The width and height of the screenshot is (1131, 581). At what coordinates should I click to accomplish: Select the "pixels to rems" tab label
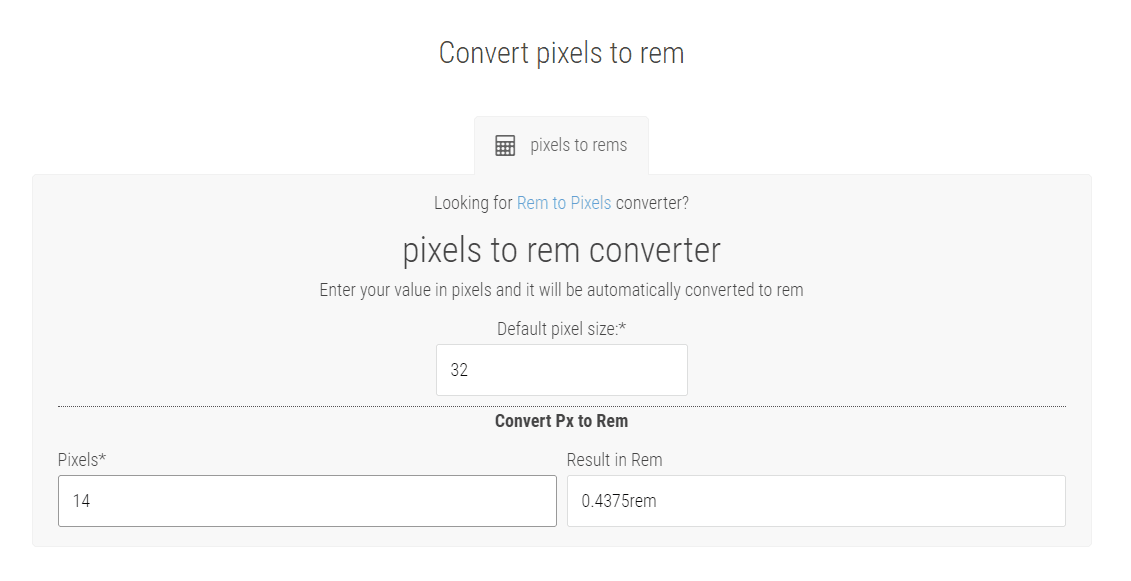[x=578, y=146]
